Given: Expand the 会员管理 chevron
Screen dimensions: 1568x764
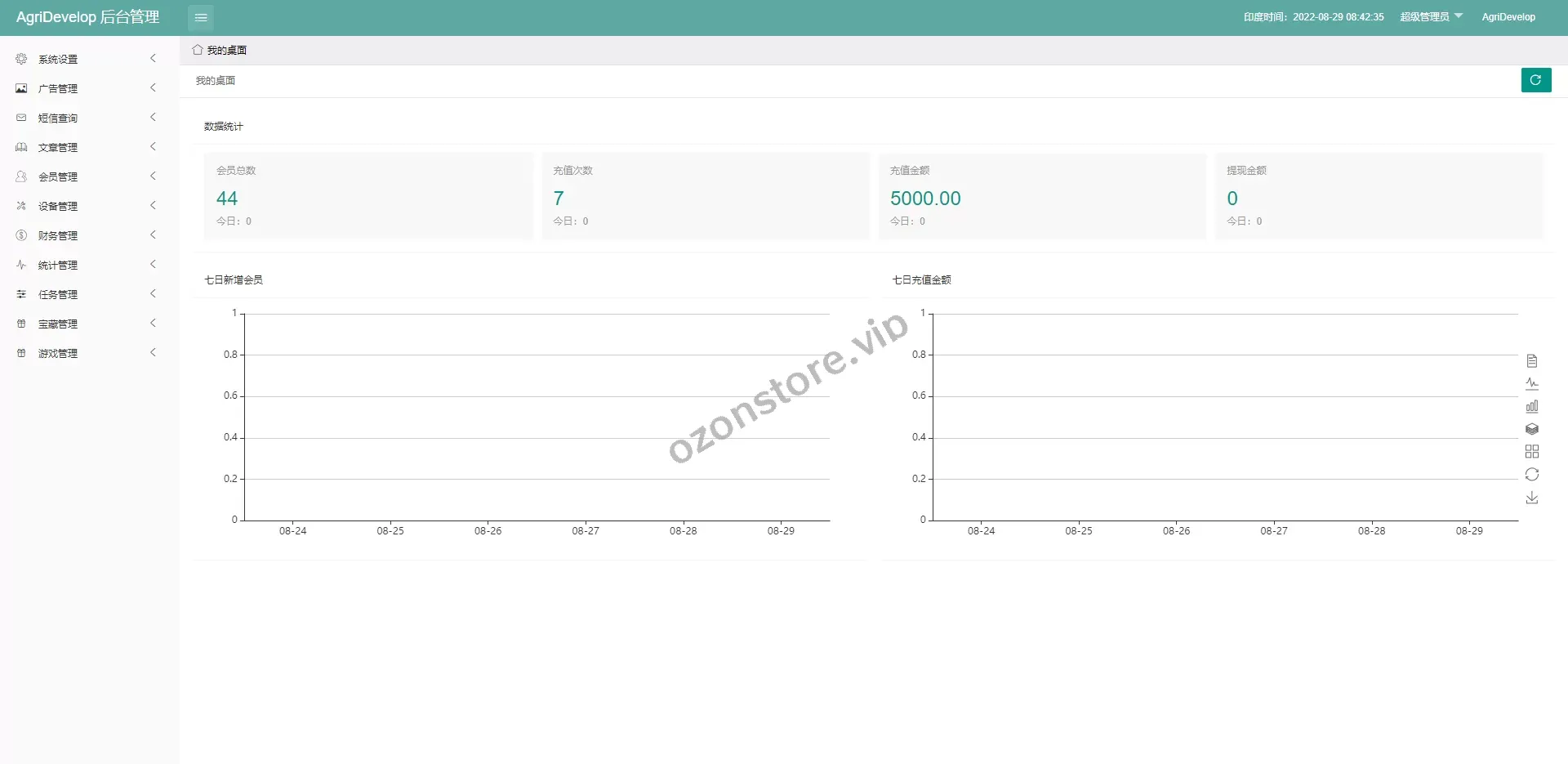Looking at the screenshot, I should [153, 176].
